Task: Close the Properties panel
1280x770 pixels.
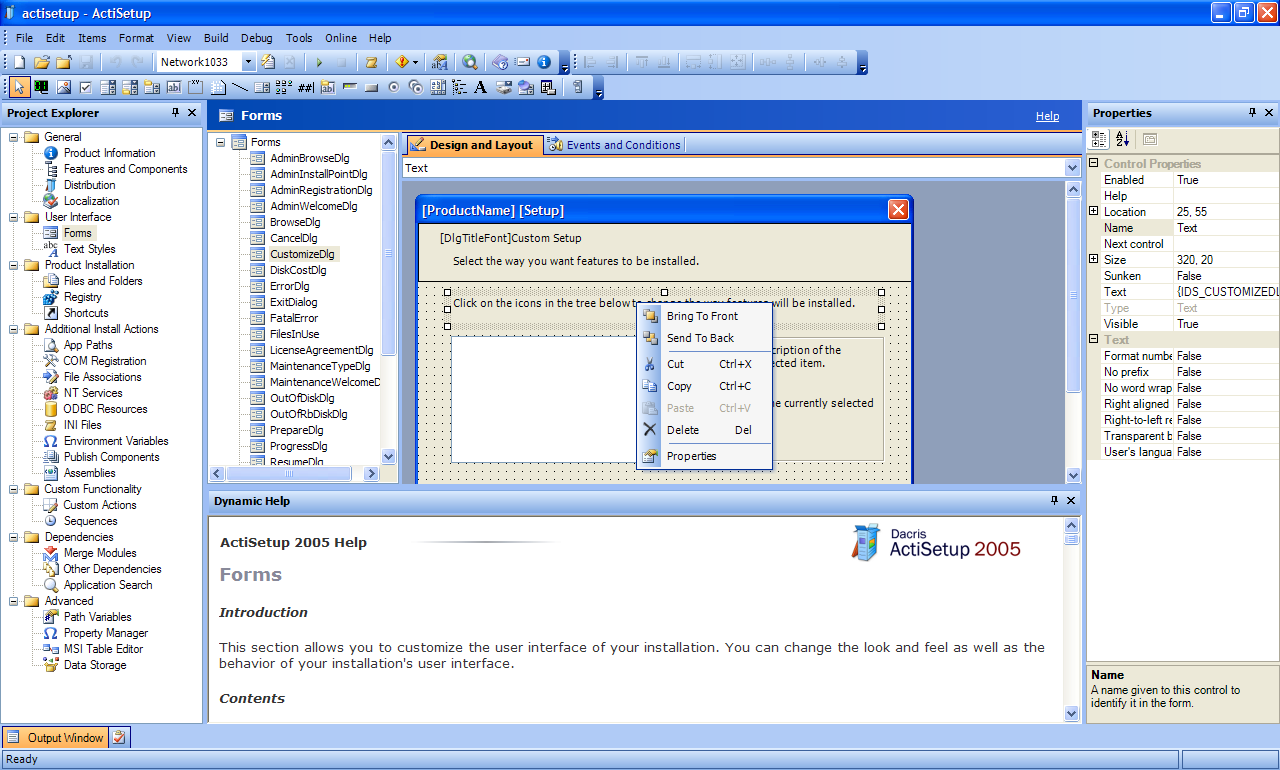Action: coord(1269,113)
